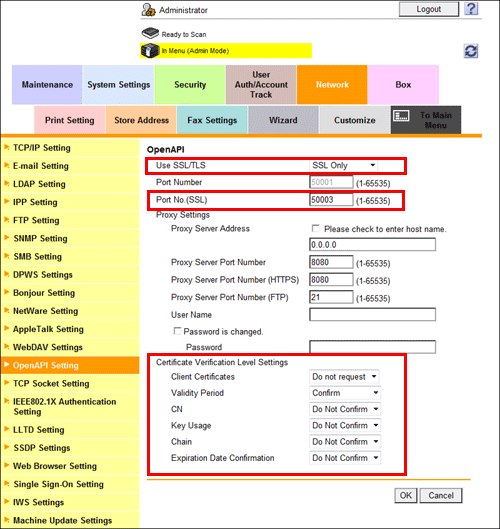Click the Admin Mode printer status icon

150,51
